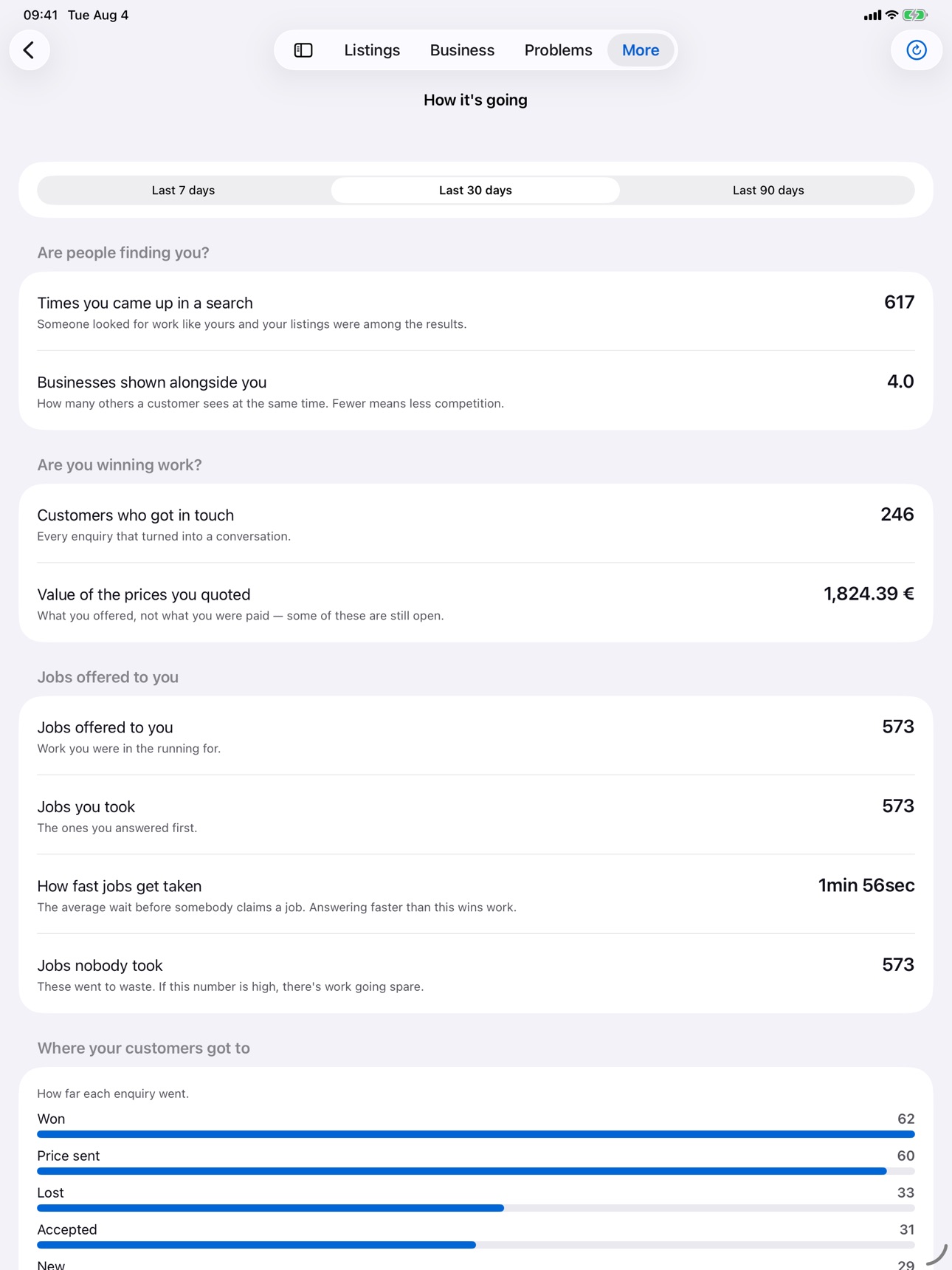Toggle the sidebar panel icon
952x1270 pixels.
click(x=303, y=50)
